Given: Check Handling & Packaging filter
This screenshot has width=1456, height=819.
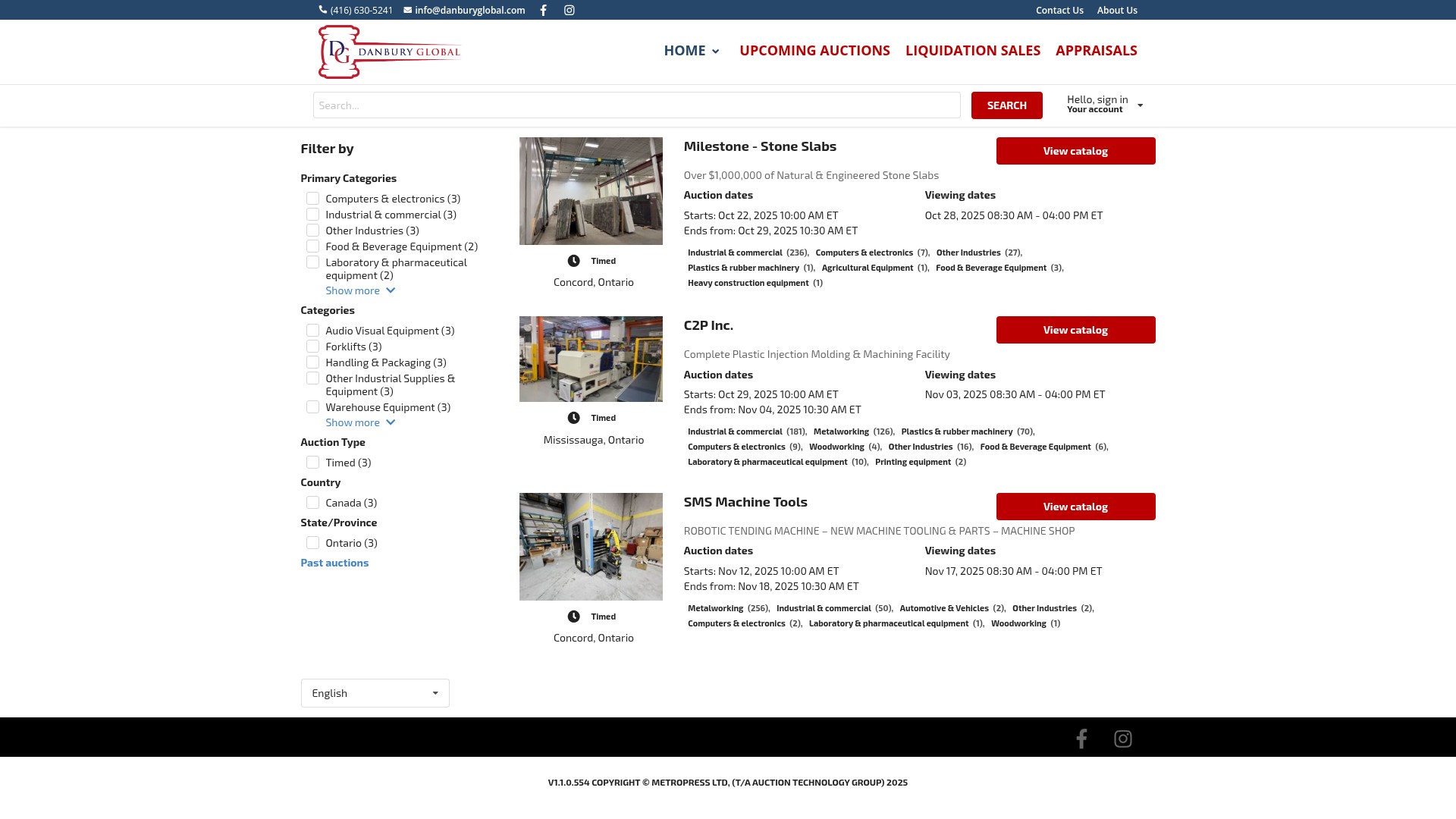Looking at the screenshot, I should click(x=312, y=362).
